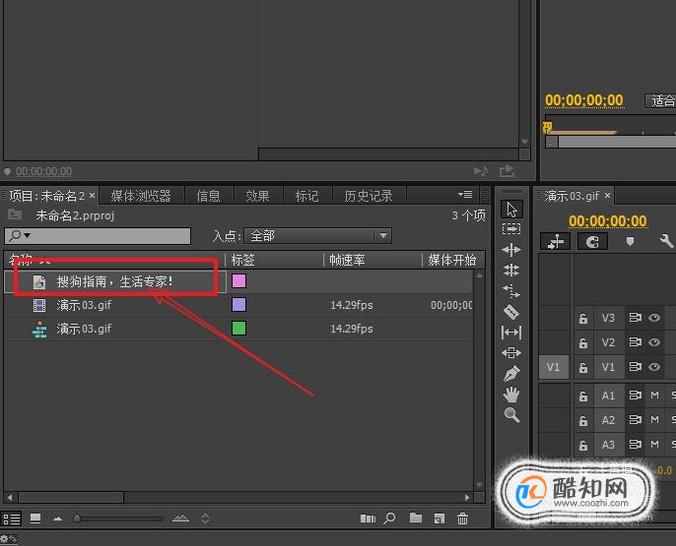Toggle snap magnet in timeline
The width and height of the screenshot is (676, 546).
pos(592,242)
